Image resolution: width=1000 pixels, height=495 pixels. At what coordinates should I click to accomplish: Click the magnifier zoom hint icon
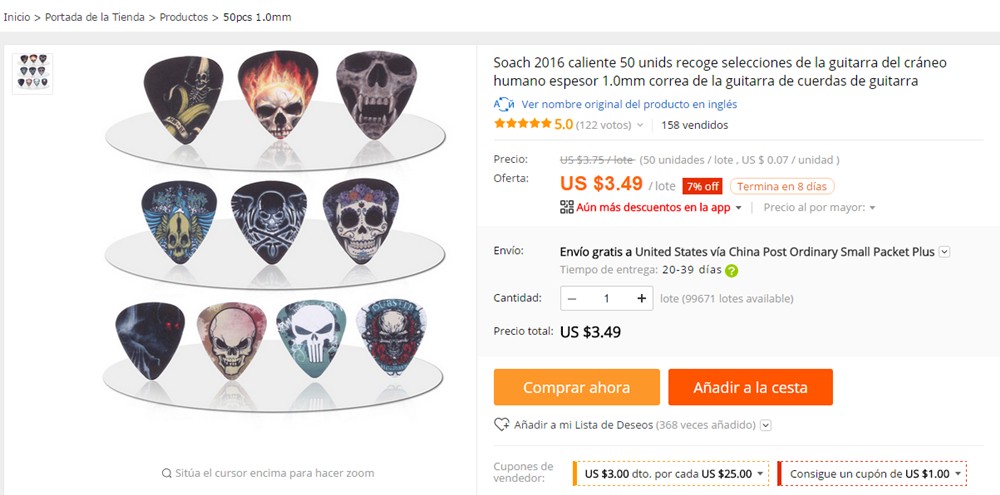coord(166,473)
